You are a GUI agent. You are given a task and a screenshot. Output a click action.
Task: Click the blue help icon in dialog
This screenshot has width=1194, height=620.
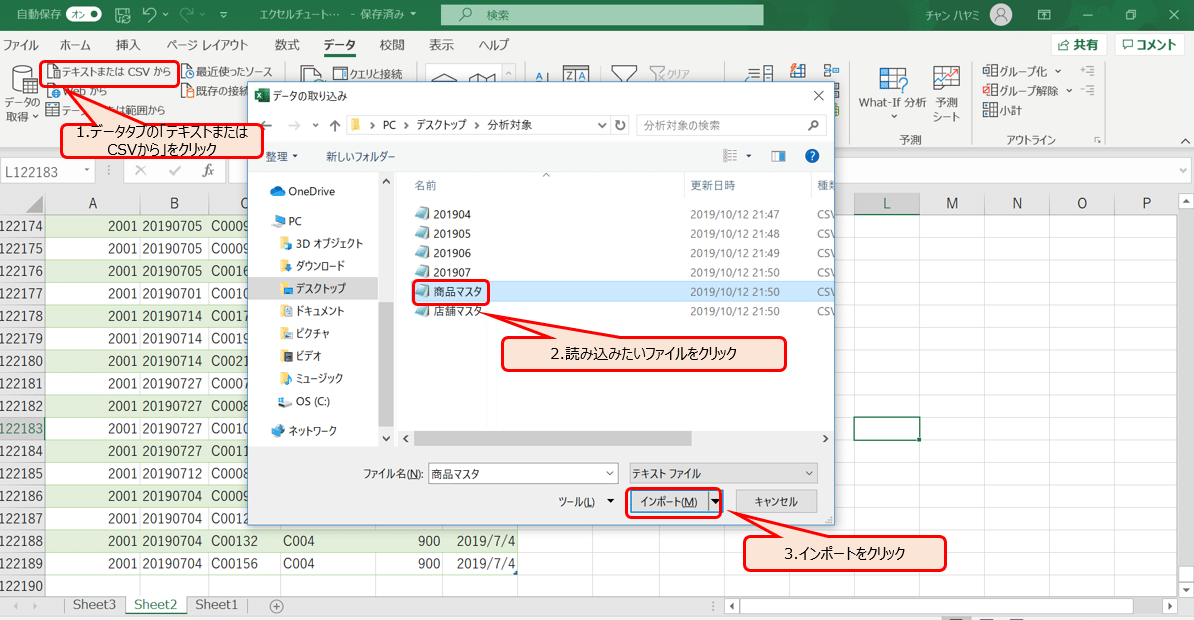(x=812, y=156)
